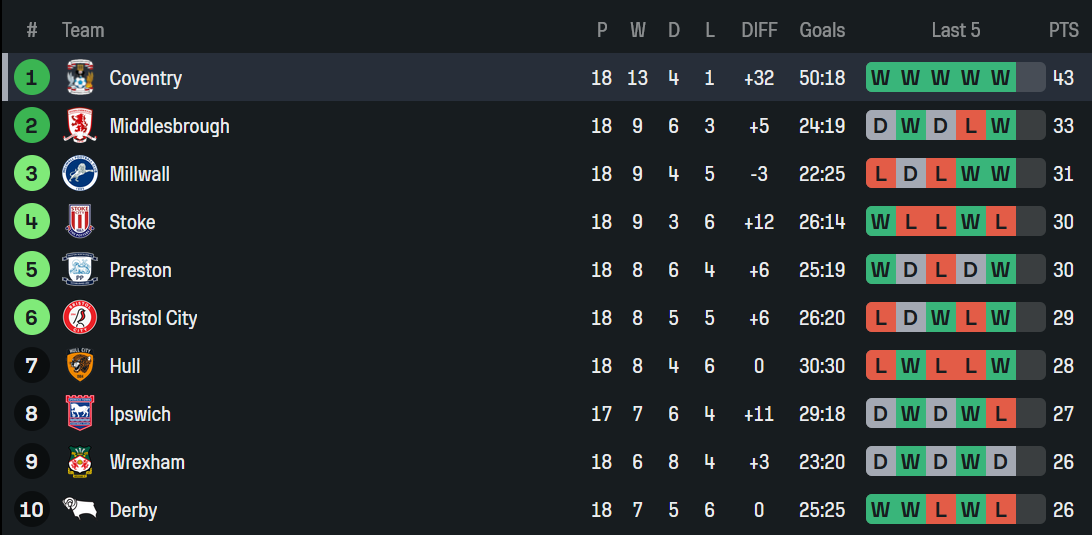Image resolution: width=1092 pixels, height=535 pixels.
Task: Click the Coventry club crest icon
Action: point(80,77)
